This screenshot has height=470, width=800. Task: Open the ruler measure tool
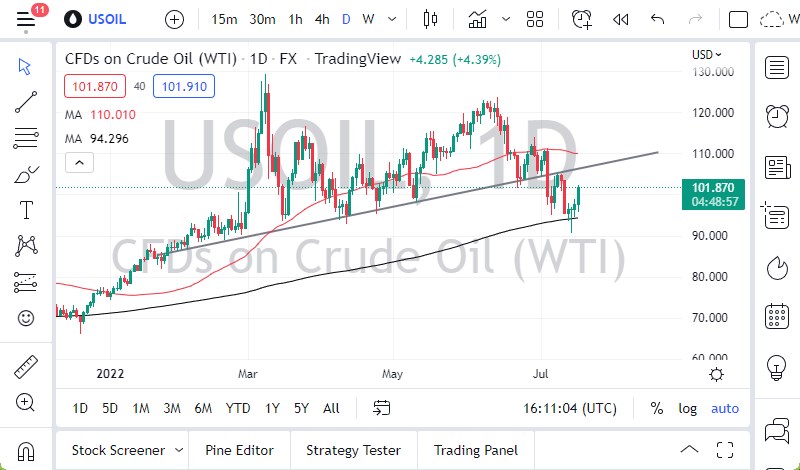26,368
